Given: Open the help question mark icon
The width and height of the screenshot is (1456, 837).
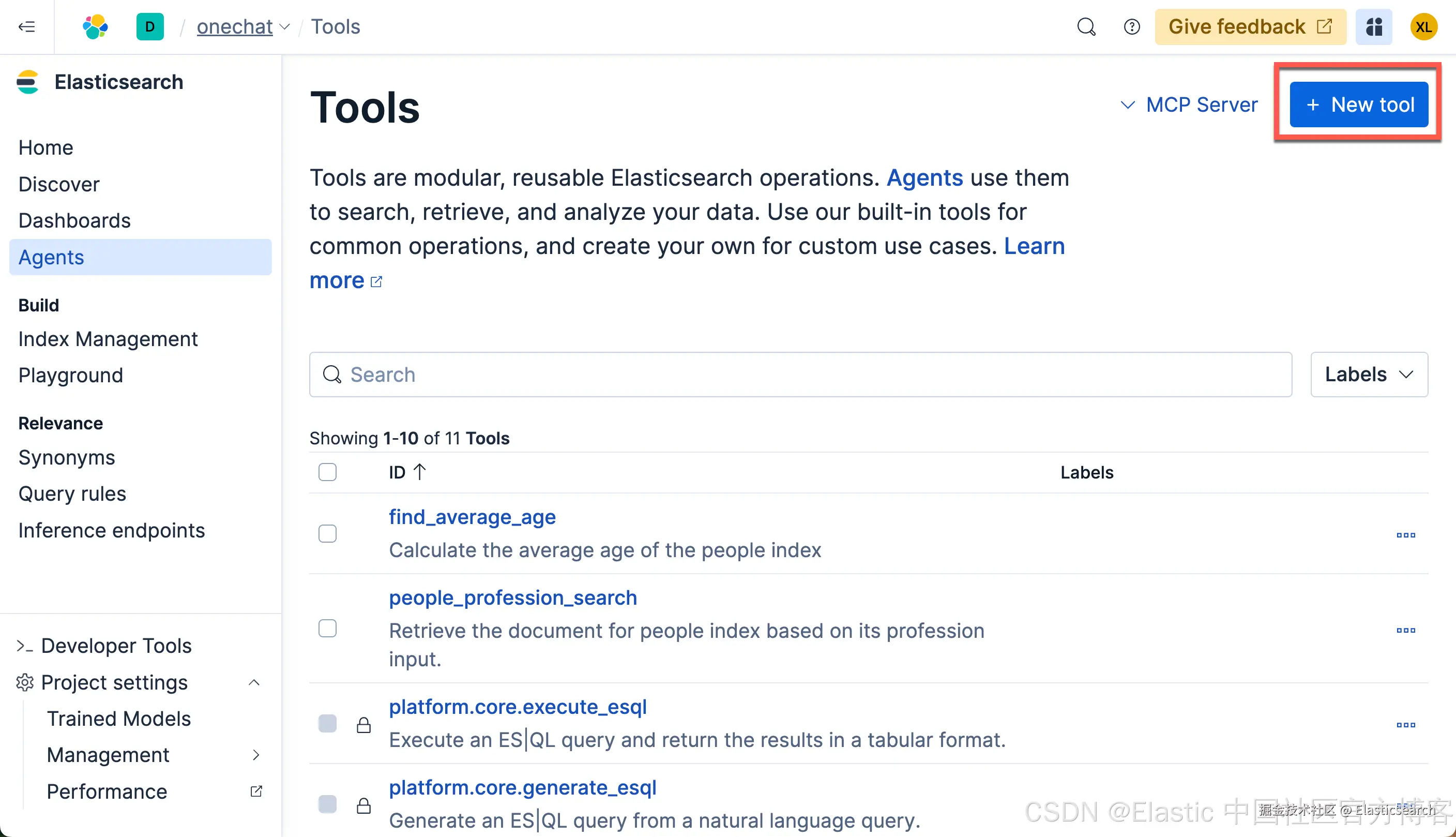Looking at the screenshot, I should pos(1132,26).
